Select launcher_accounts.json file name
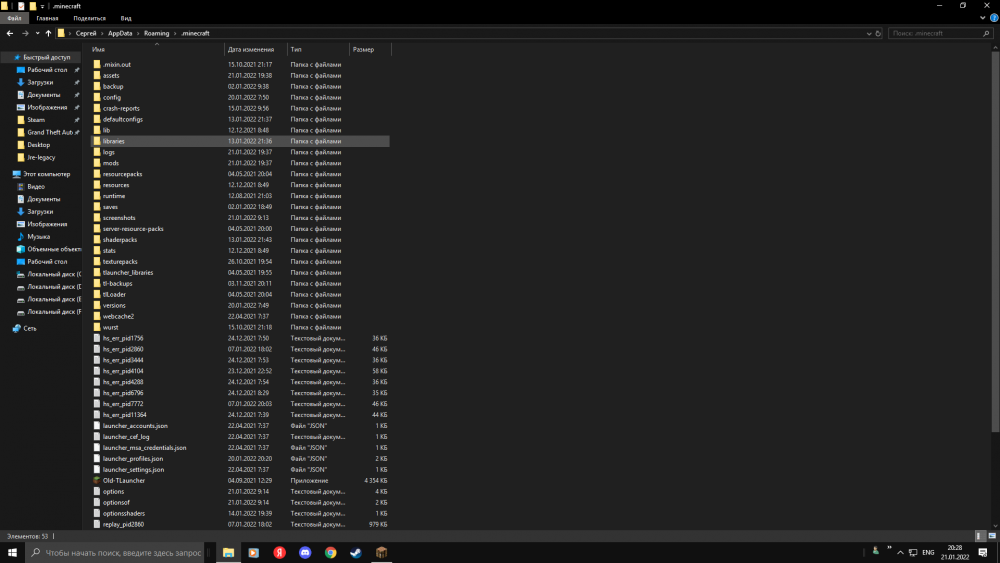The width and height of the screenshot is (1000, 563). (135, 426)
